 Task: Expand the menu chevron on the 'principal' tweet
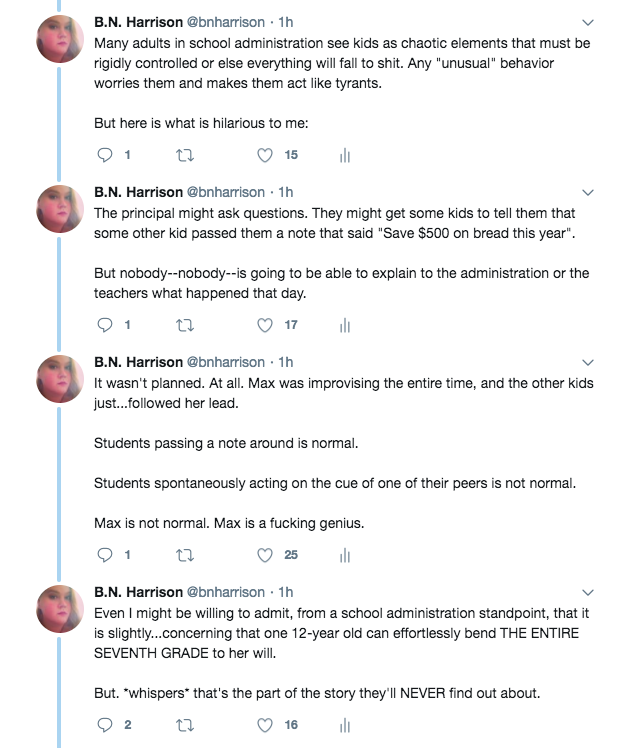pos(588,192)
